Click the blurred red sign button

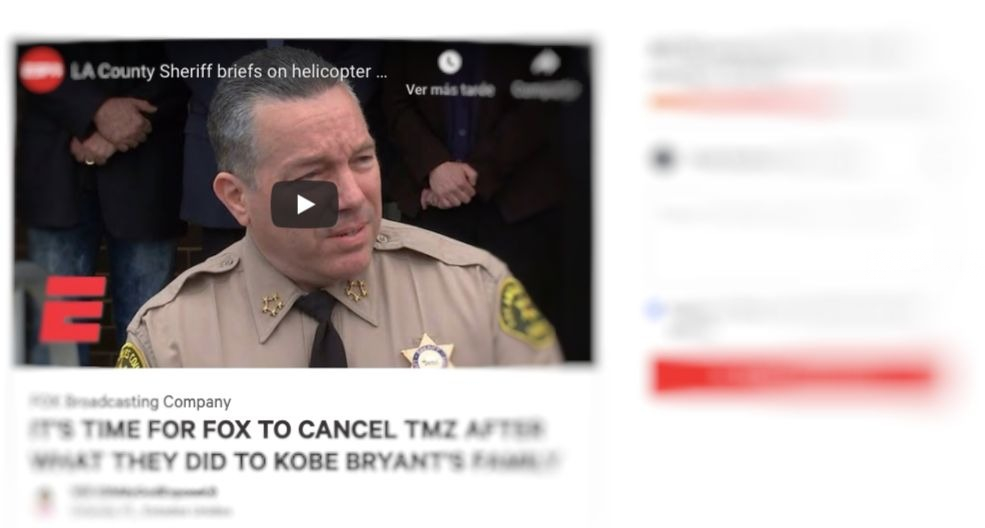pos(795,375)
